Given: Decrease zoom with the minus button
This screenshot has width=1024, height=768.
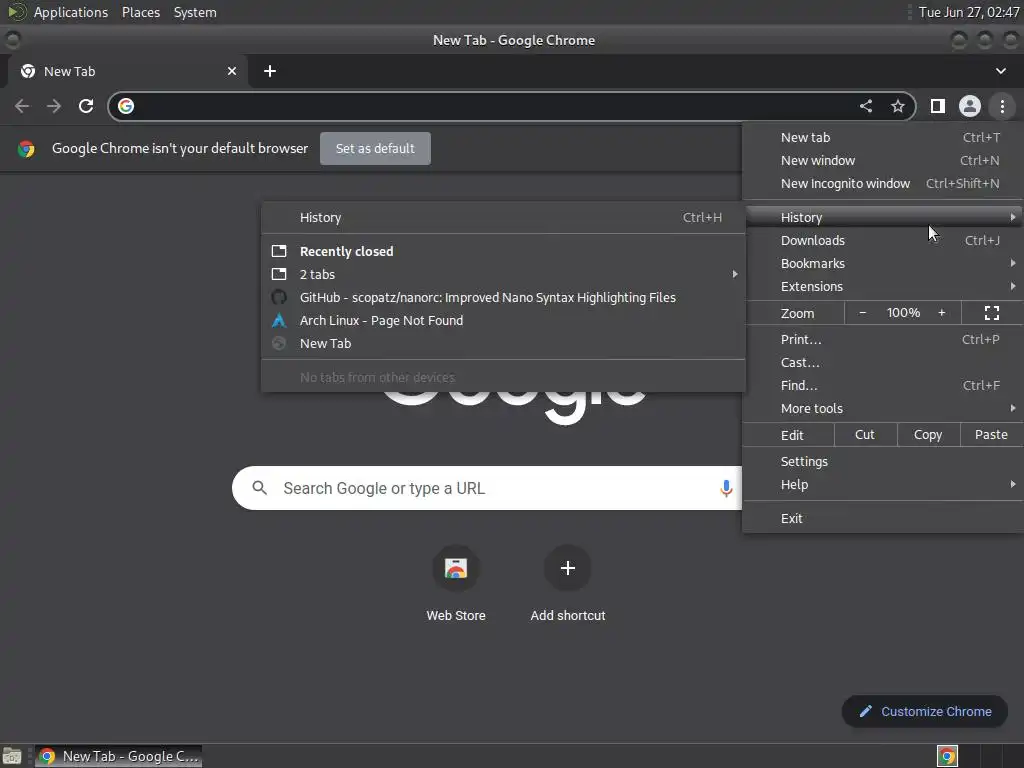Looking at the screenshot, I should click(863, 313).
